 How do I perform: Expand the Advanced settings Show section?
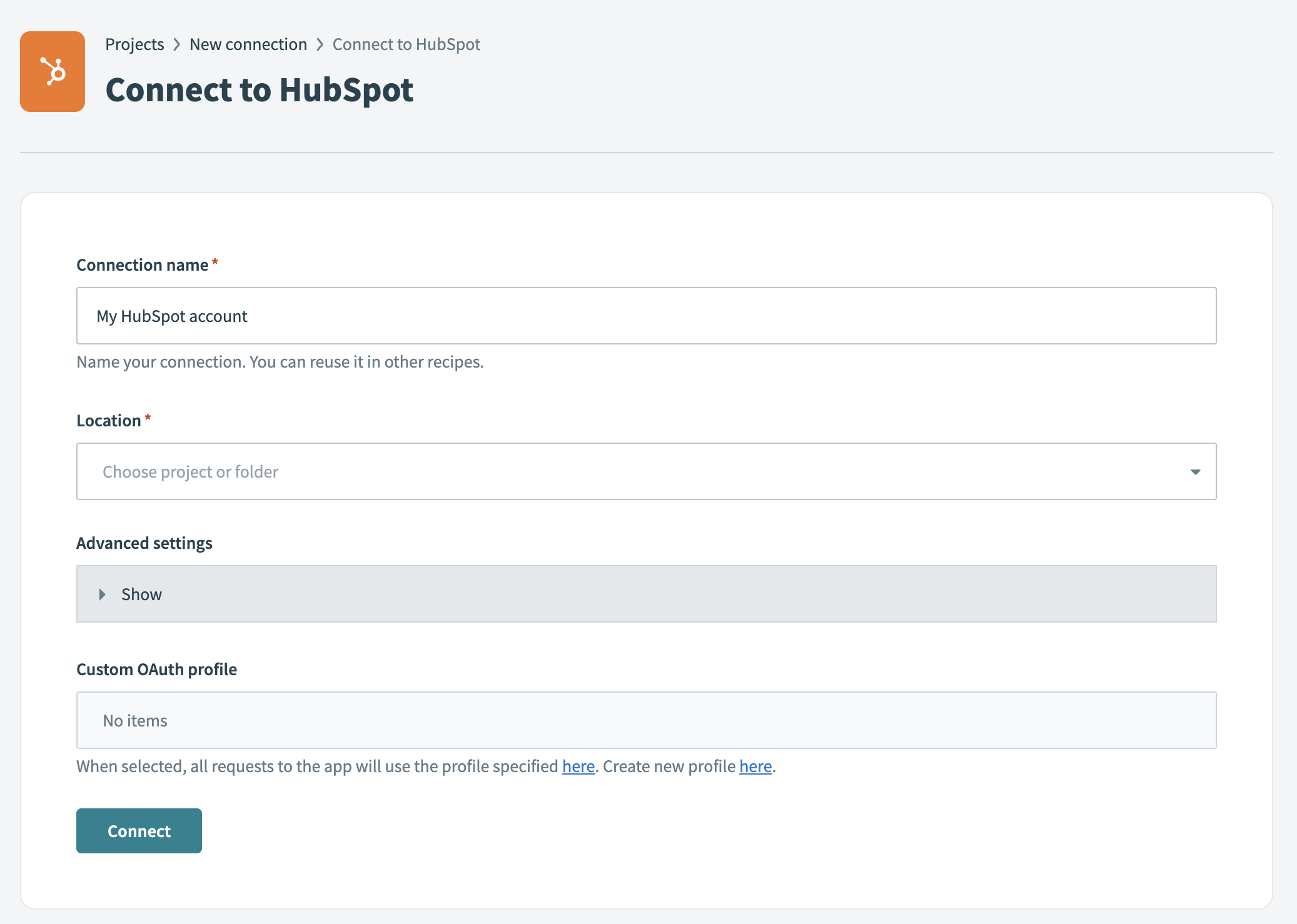click(141, 594)
